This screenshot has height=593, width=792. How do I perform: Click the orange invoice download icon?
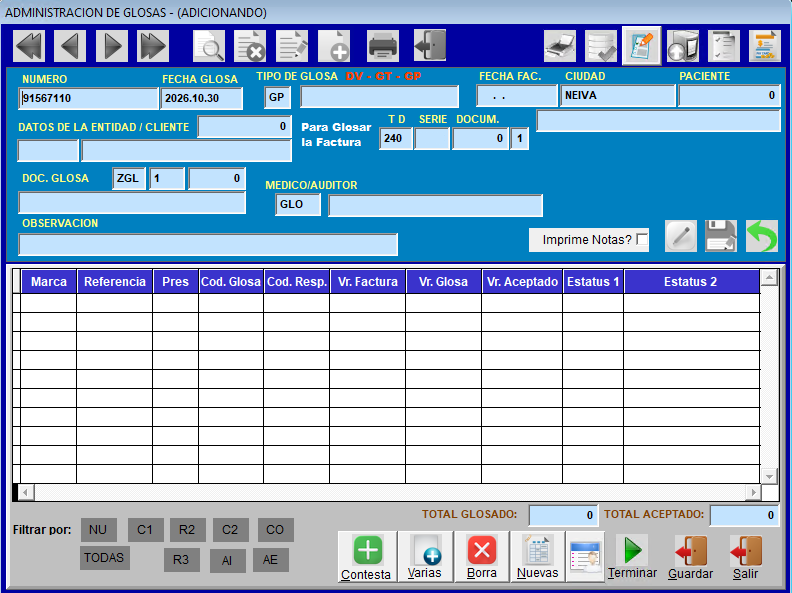pyautogui.click(x=765, y=46)
